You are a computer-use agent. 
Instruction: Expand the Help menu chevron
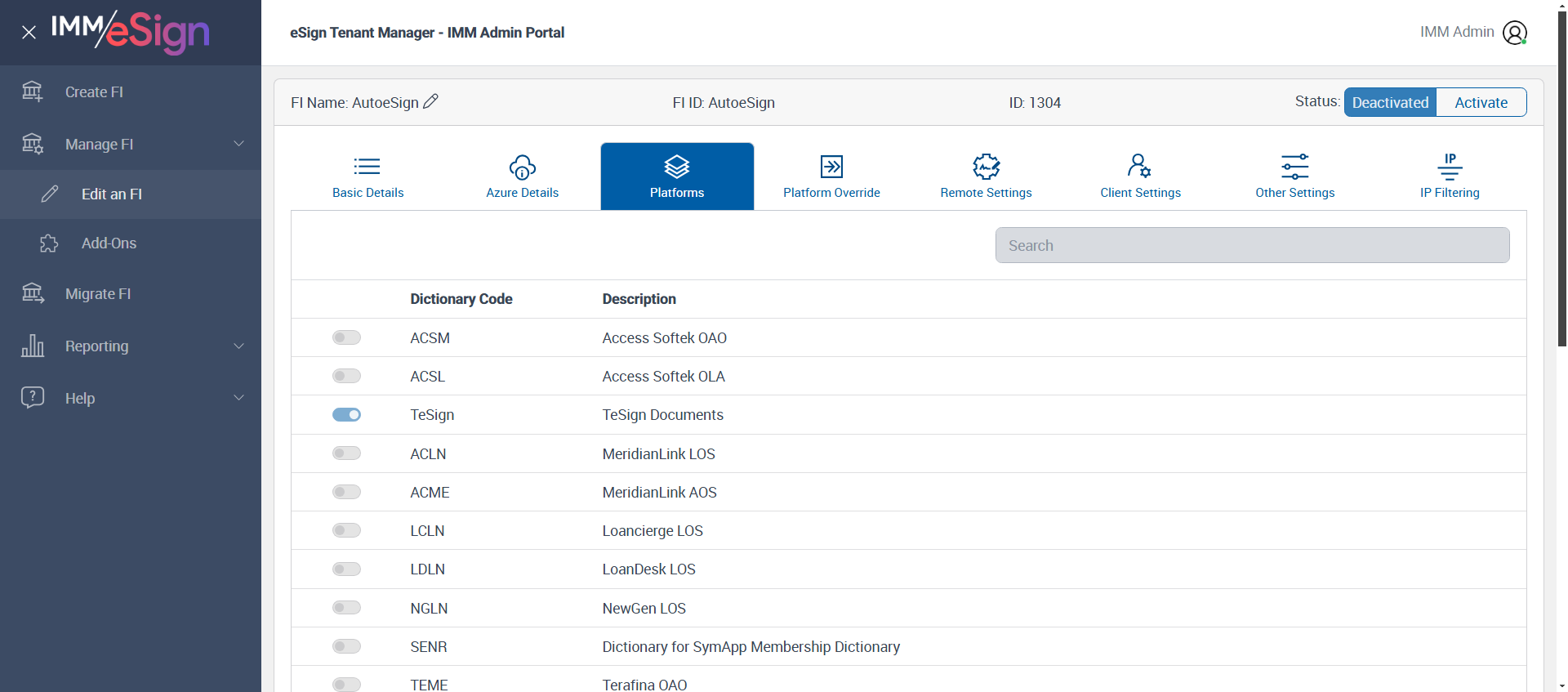(x=239, y=398)
